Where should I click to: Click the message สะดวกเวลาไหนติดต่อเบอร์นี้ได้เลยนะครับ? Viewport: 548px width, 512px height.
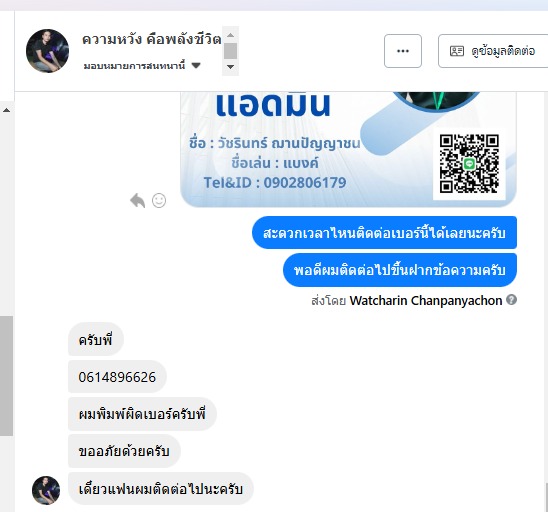[x=384, y=233]
